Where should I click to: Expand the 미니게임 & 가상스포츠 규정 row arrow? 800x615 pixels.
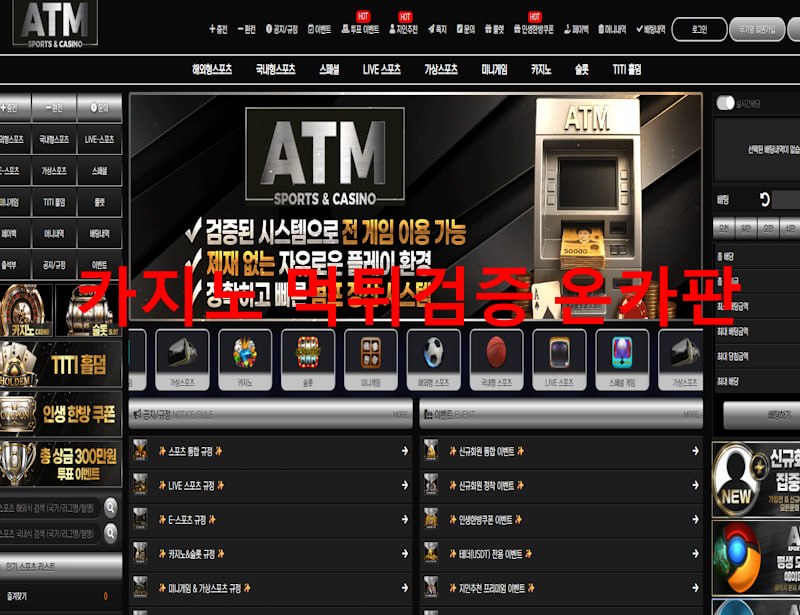point(405,588)
